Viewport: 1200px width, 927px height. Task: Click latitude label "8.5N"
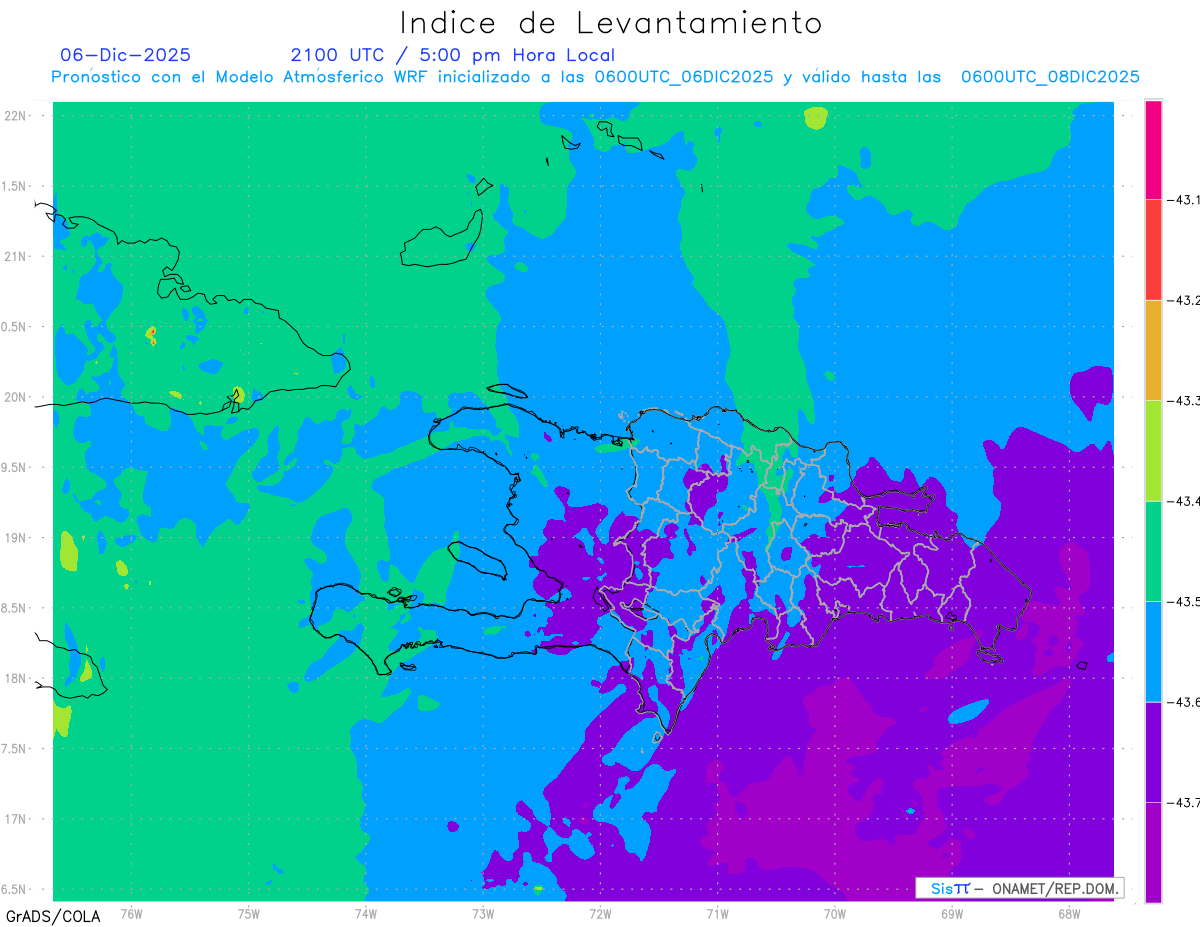pyautogui.click(x=13, y=608)
